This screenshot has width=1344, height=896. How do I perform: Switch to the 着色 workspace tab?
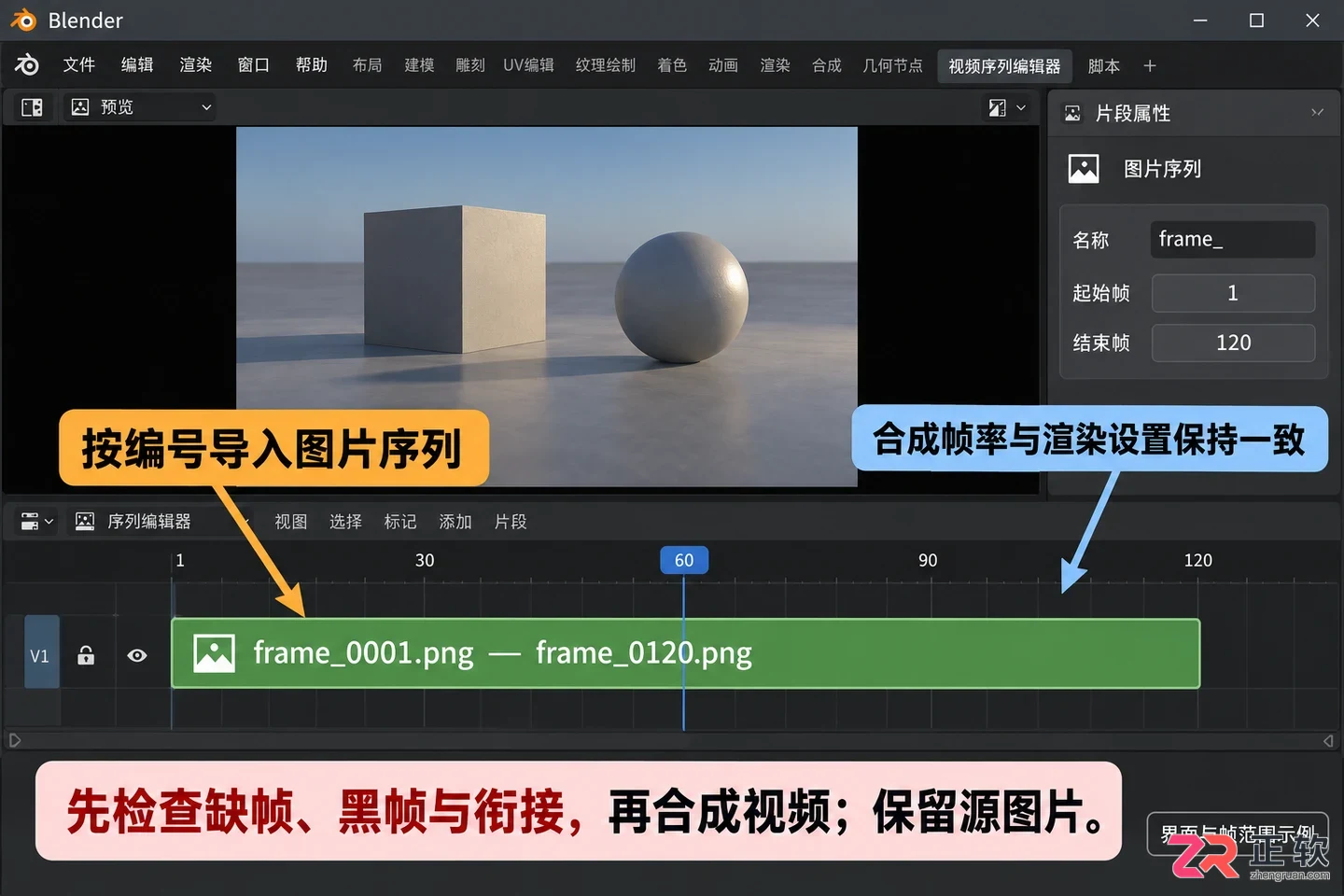(x=672, y=65)
